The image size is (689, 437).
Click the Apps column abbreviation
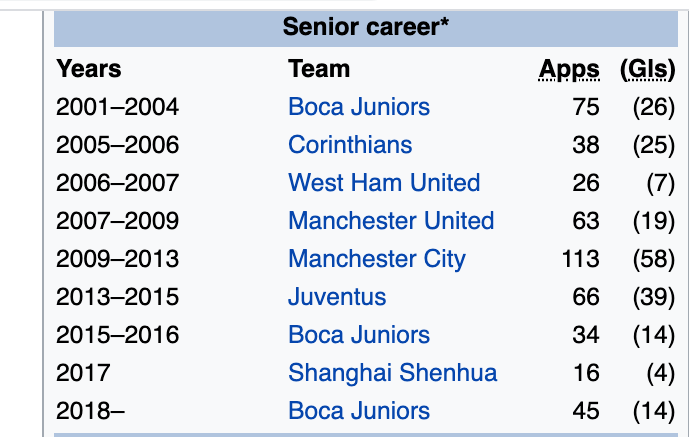click(569, 70)
